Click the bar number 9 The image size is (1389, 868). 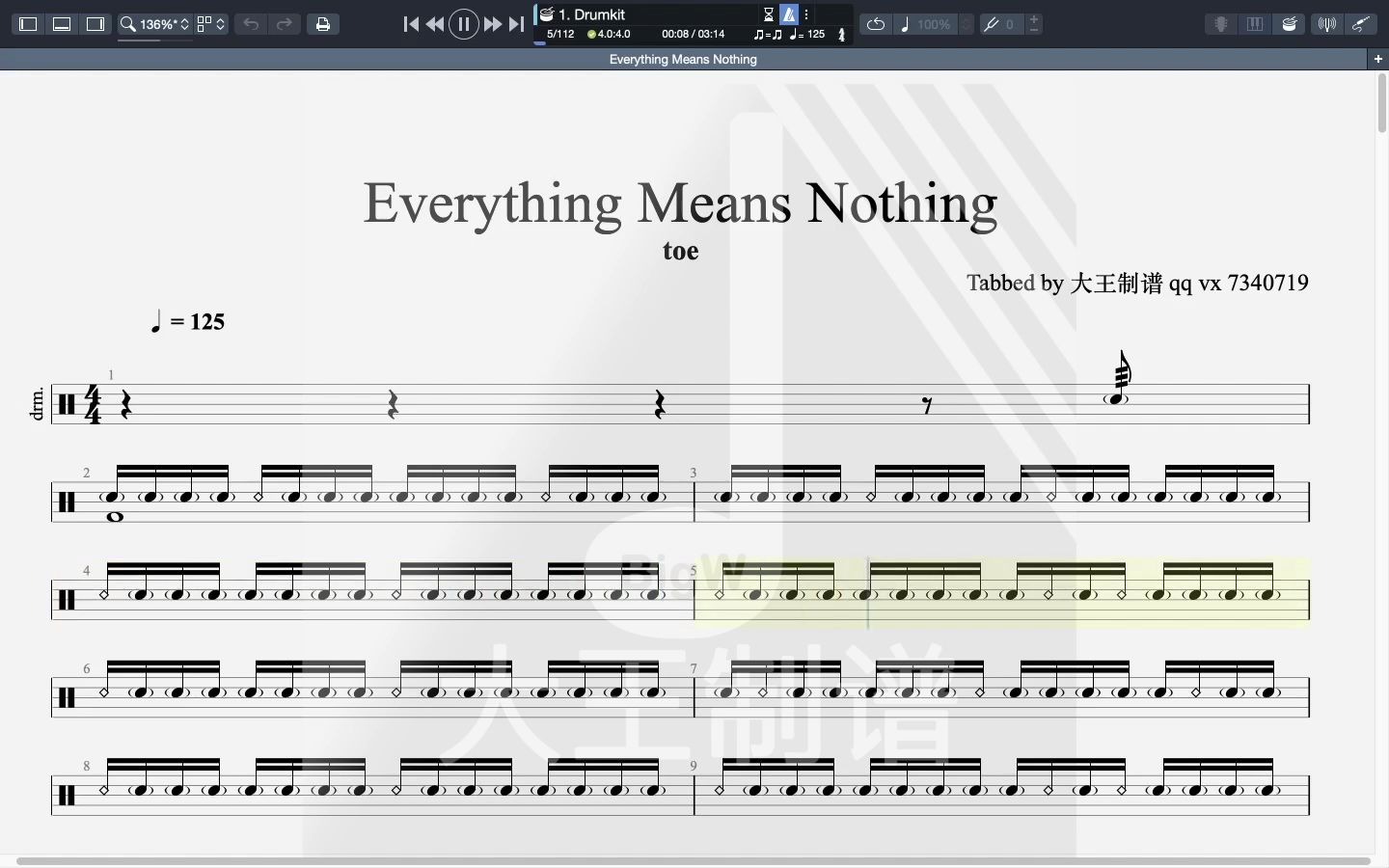point(693,766)
